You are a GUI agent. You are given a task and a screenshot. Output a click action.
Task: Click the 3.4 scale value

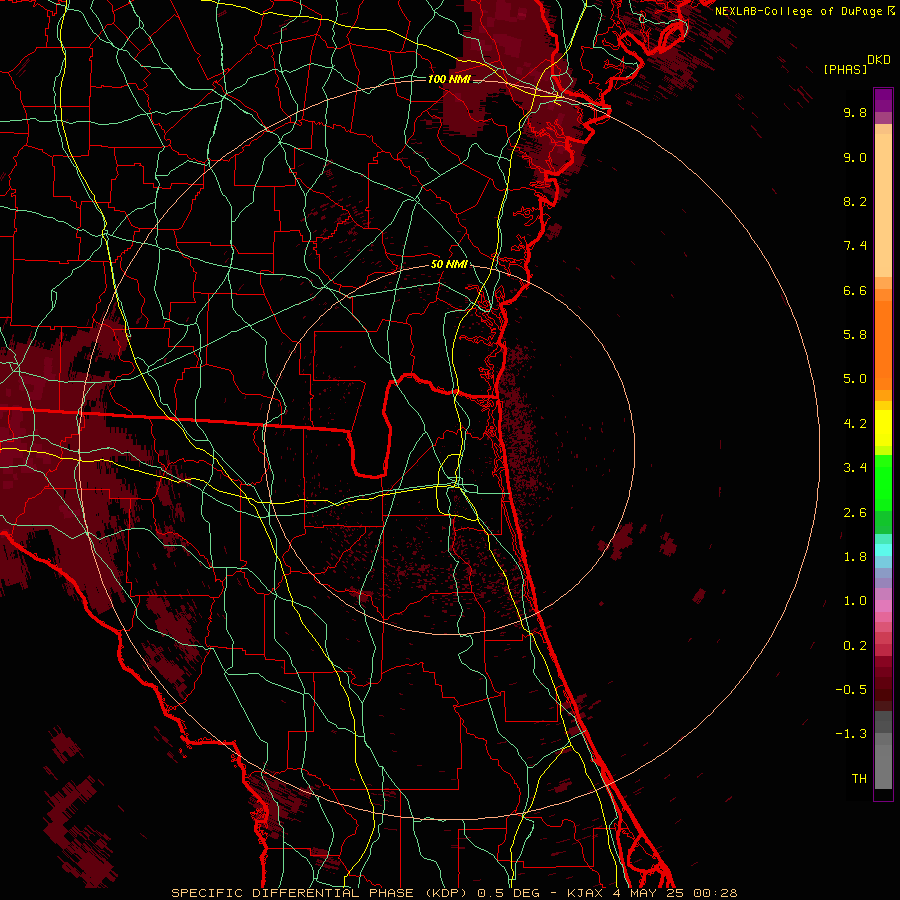(x=855, y=468)
